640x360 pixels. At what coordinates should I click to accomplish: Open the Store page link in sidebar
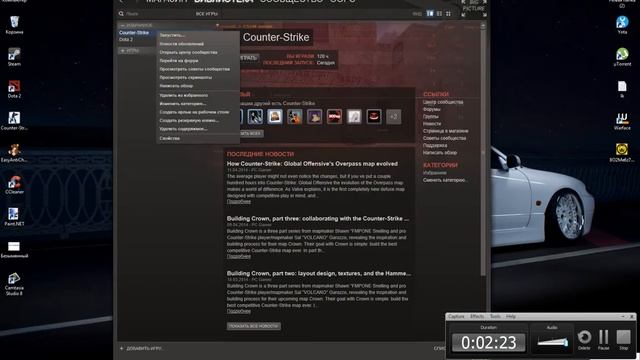pyautogui.click(x=445, y=131)
